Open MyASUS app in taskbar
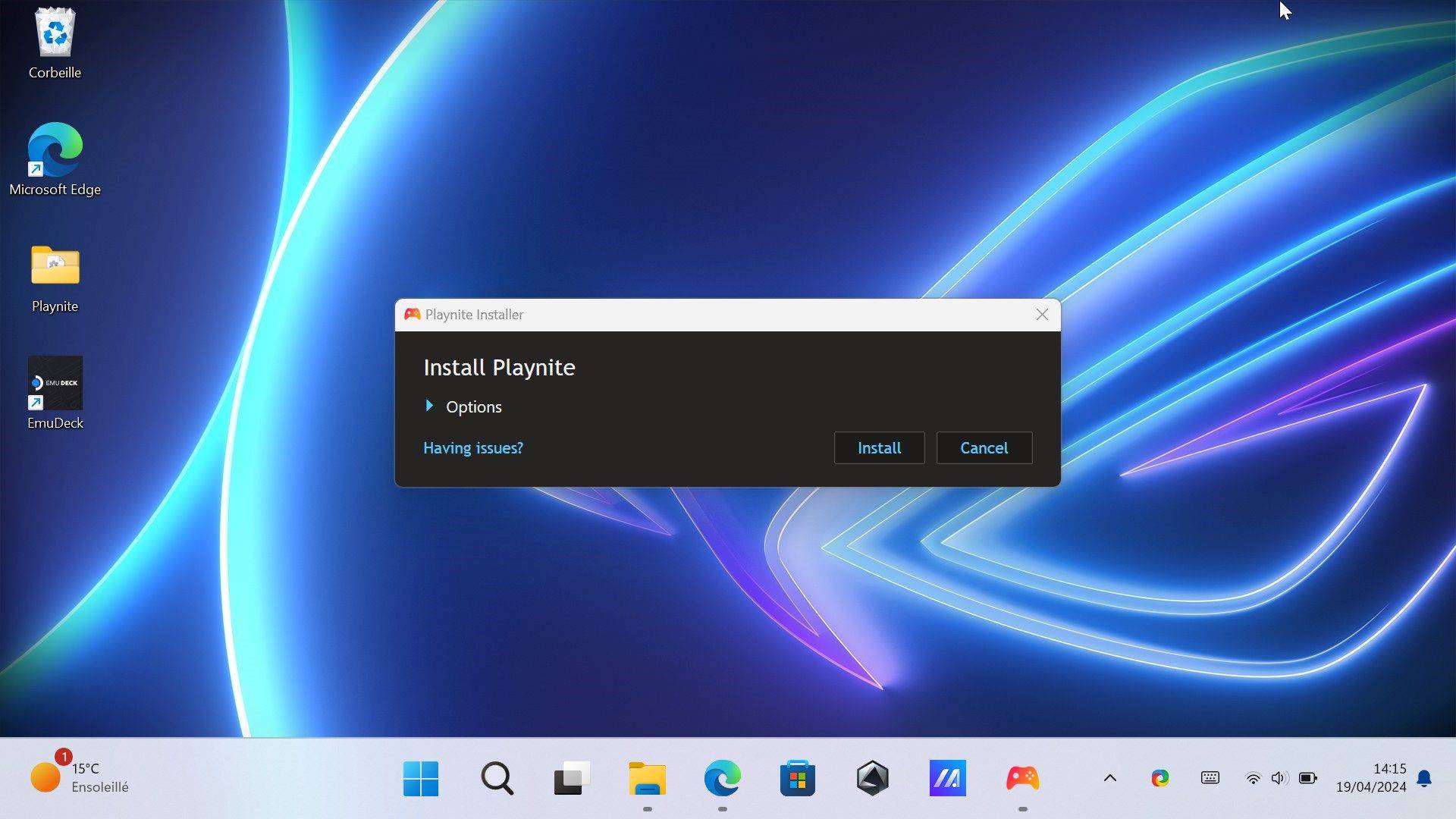Screen dimensions: 1456x819 pos(947,779)
